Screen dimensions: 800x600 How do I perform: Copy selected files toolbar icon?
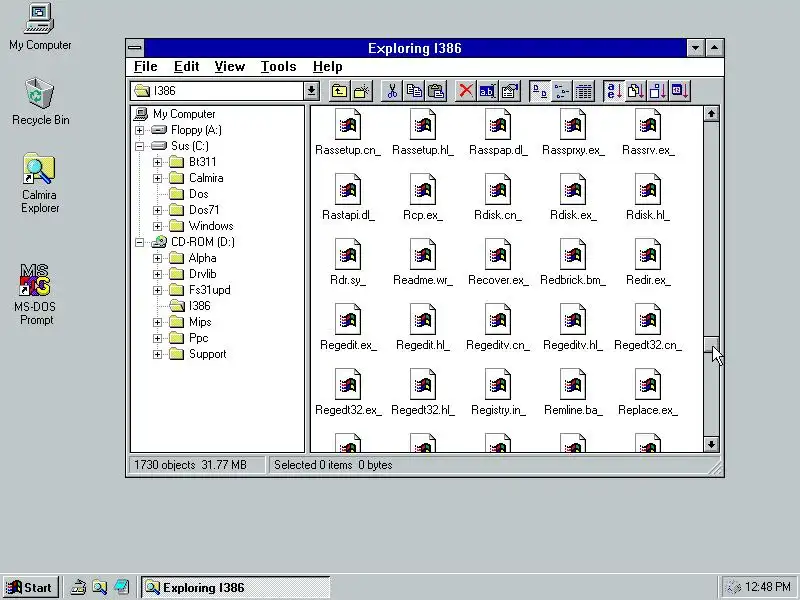point(414,91)
